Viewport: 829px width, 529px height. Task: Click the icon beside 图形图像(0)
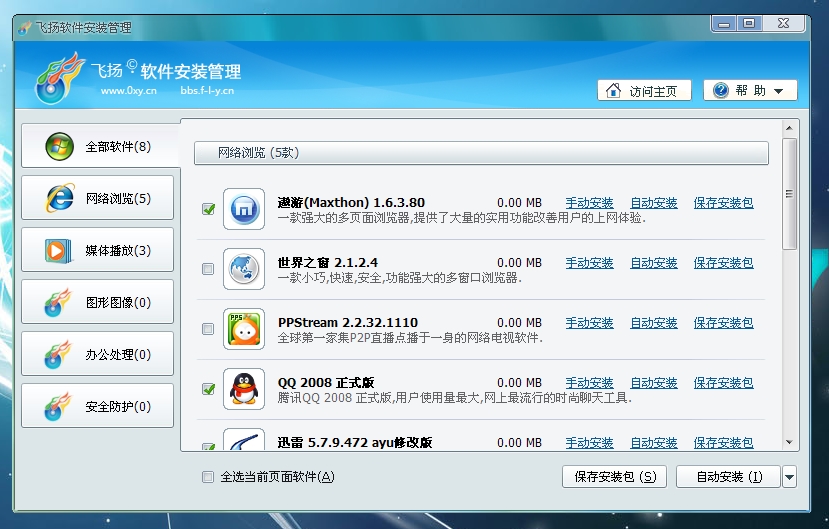(x=58, y=302)
